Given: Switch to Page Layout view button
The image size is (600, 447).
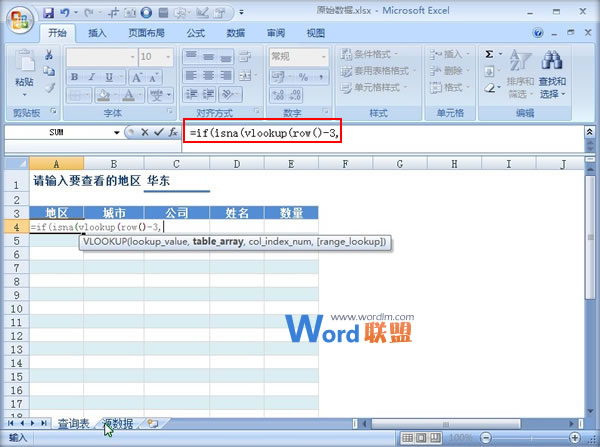Looking at the screenshot, I should pyautogui.click(x=421, y=437).
